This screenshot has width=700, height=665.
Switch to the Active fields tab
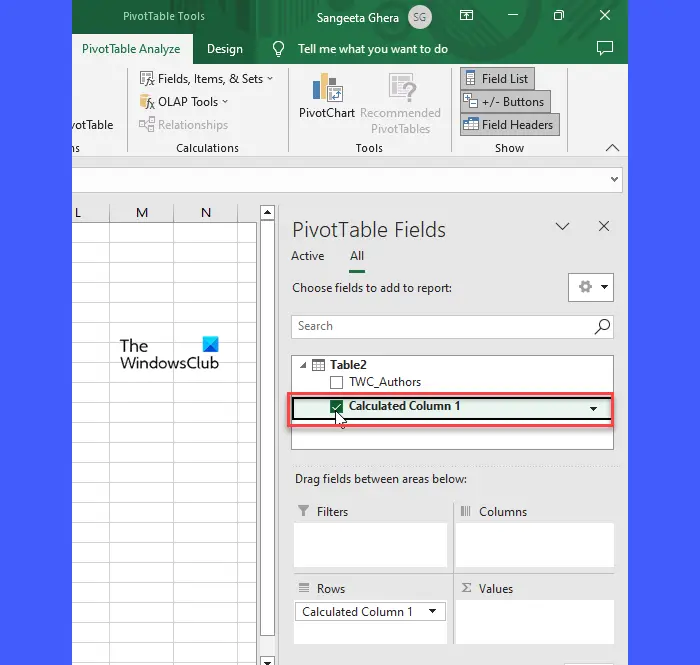[308, 256]
